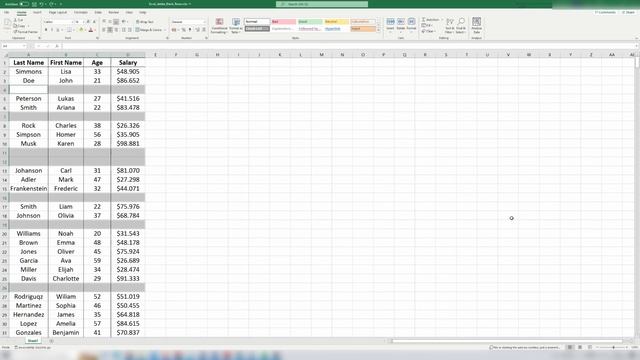Click the Redo arrow icon

[x=51, y=4]
